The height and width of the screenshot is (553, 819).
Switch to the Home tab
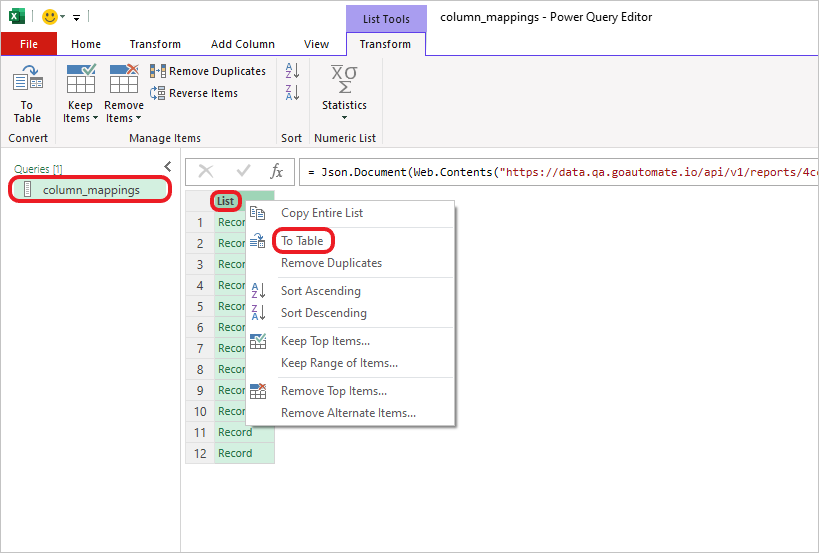(x=86, y=44)
